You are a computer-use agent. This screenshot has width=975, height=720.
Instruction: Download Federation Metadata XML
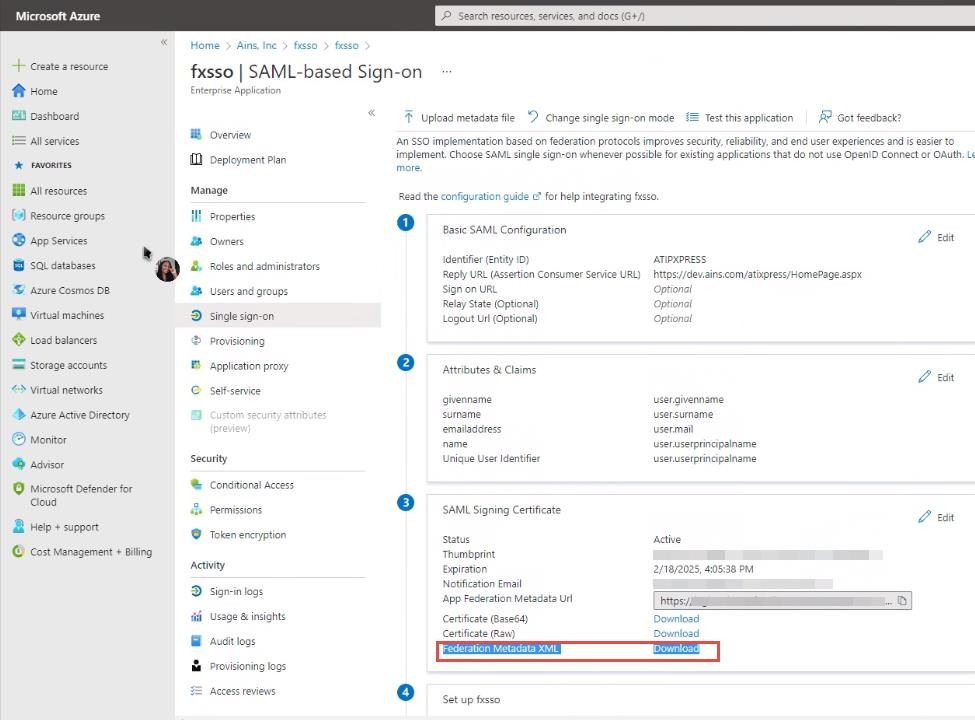(x=676, y=648)
